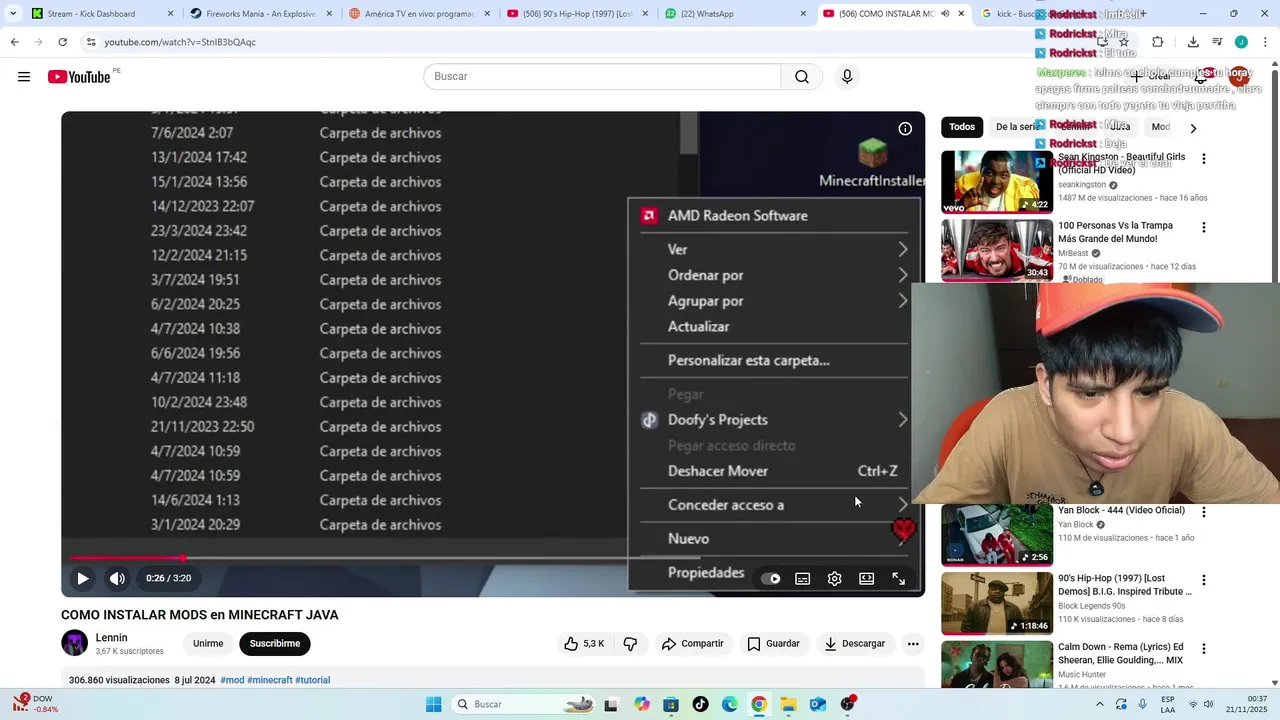1280x720 pixels.
Task: Switch player to theater mode
Action: [866, 579]
